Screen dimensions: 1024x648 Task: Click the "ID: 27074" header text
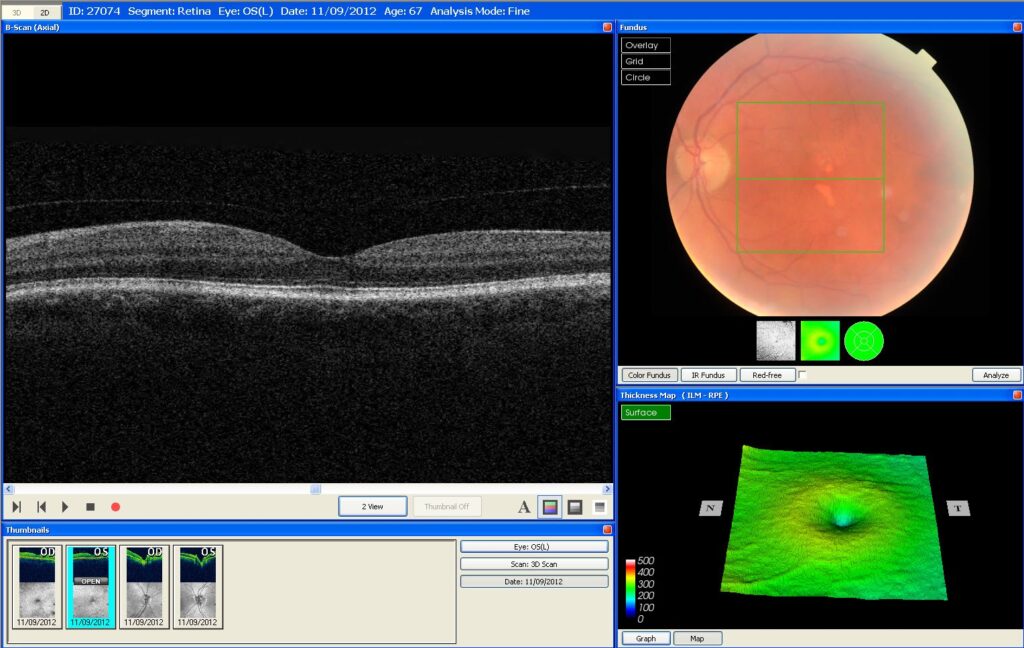95,11
